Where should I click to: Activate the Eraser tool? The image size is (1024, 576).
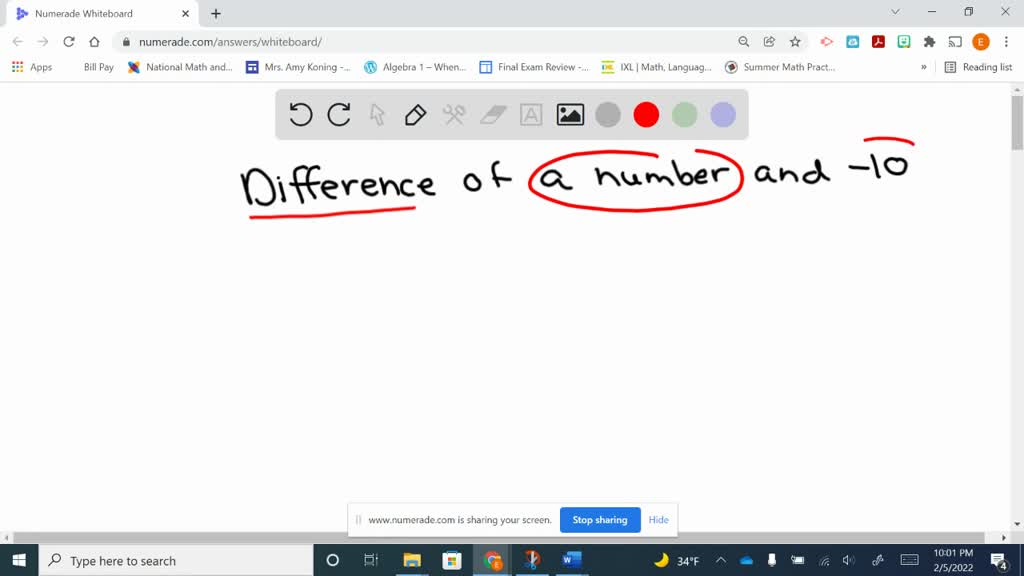tap(492, 114)
